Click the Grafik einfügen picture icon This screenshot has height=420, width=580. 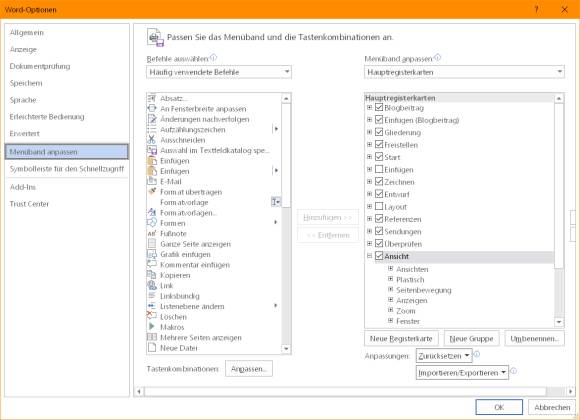point(152,254)
